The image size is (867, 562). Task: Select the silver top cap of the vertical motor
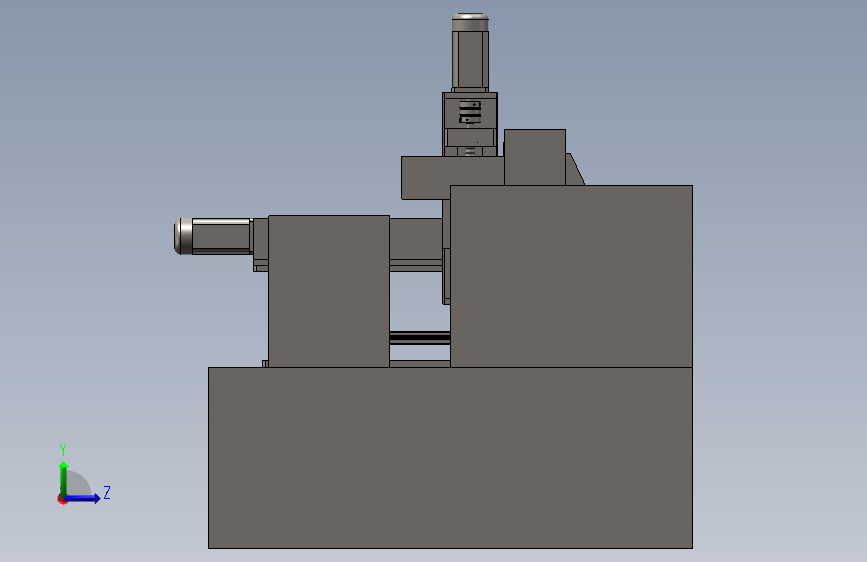pos(470,22)
